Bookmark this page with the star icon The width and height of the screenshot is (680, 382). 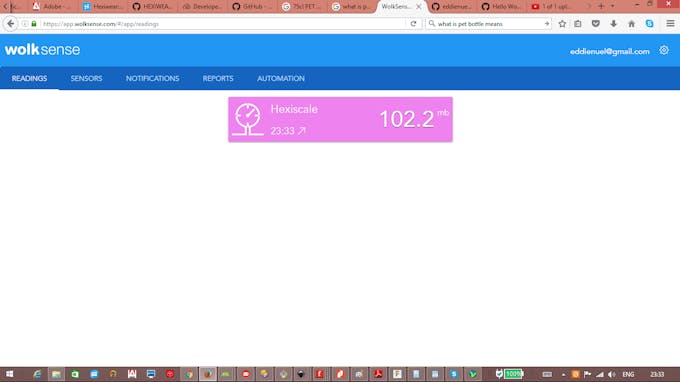562,24
